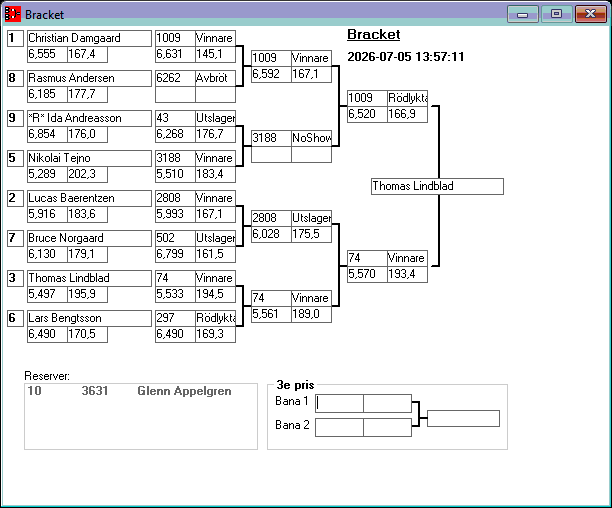612x508 pixels.
Task: Minimize the Bracket window
Action: click(523, 14)
